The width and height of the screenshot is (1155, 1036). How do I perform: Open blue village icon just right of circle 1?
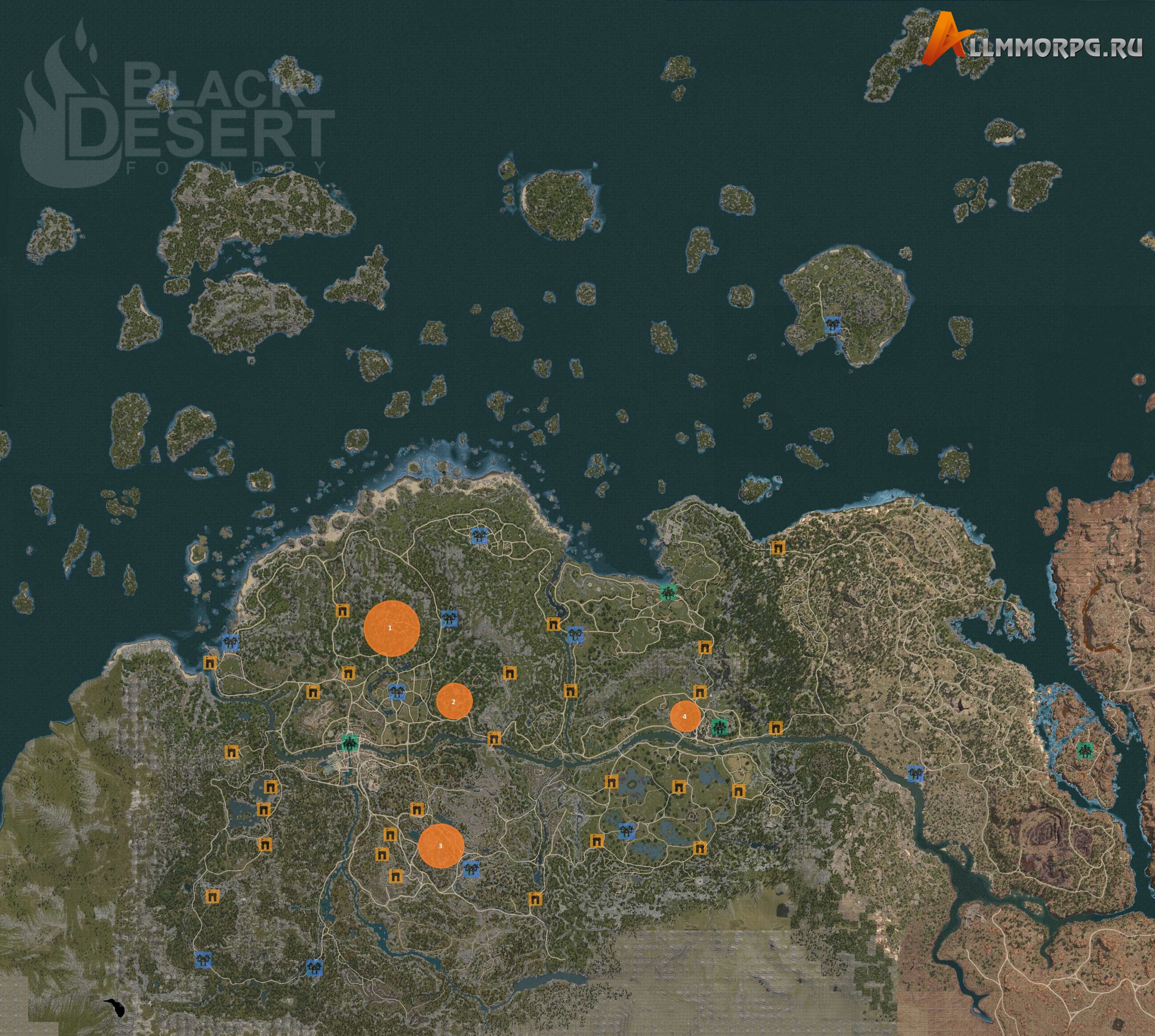[x=449, y=618]
